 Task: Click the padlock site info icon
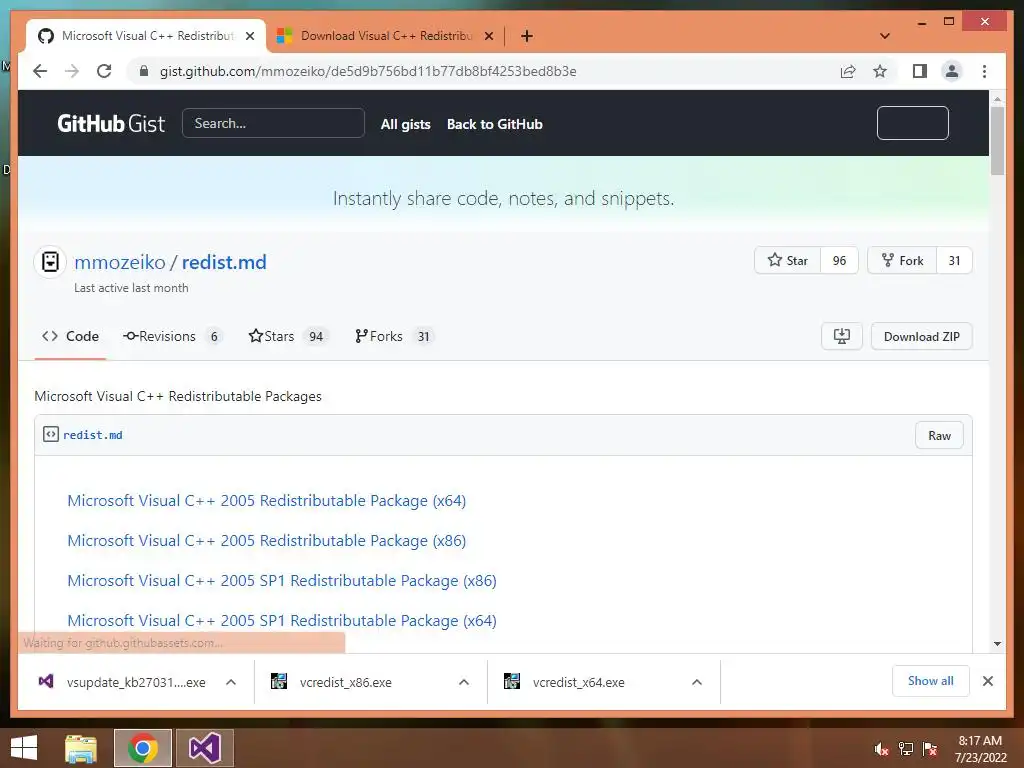click(144, 71)
